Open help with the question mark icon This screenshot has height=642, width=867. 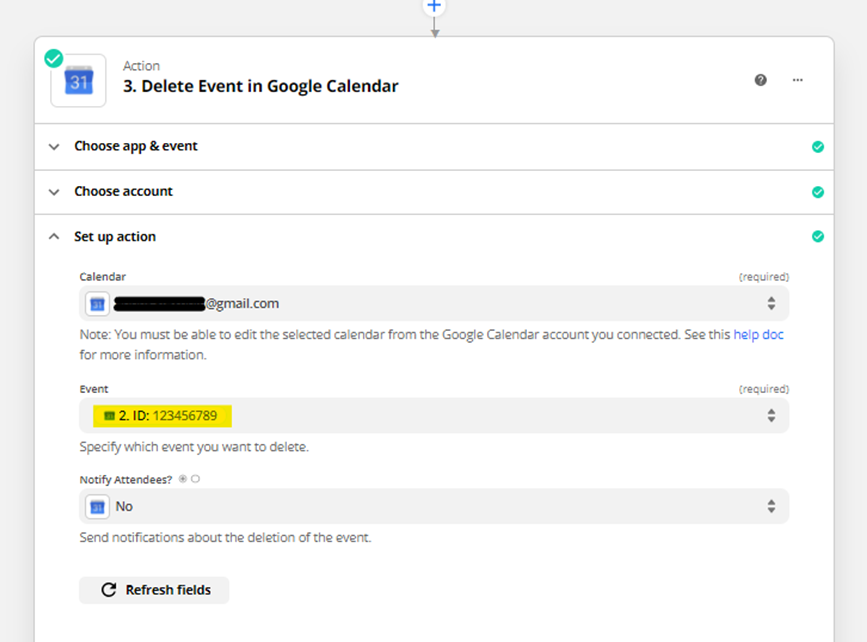click(x=761, y=80)
